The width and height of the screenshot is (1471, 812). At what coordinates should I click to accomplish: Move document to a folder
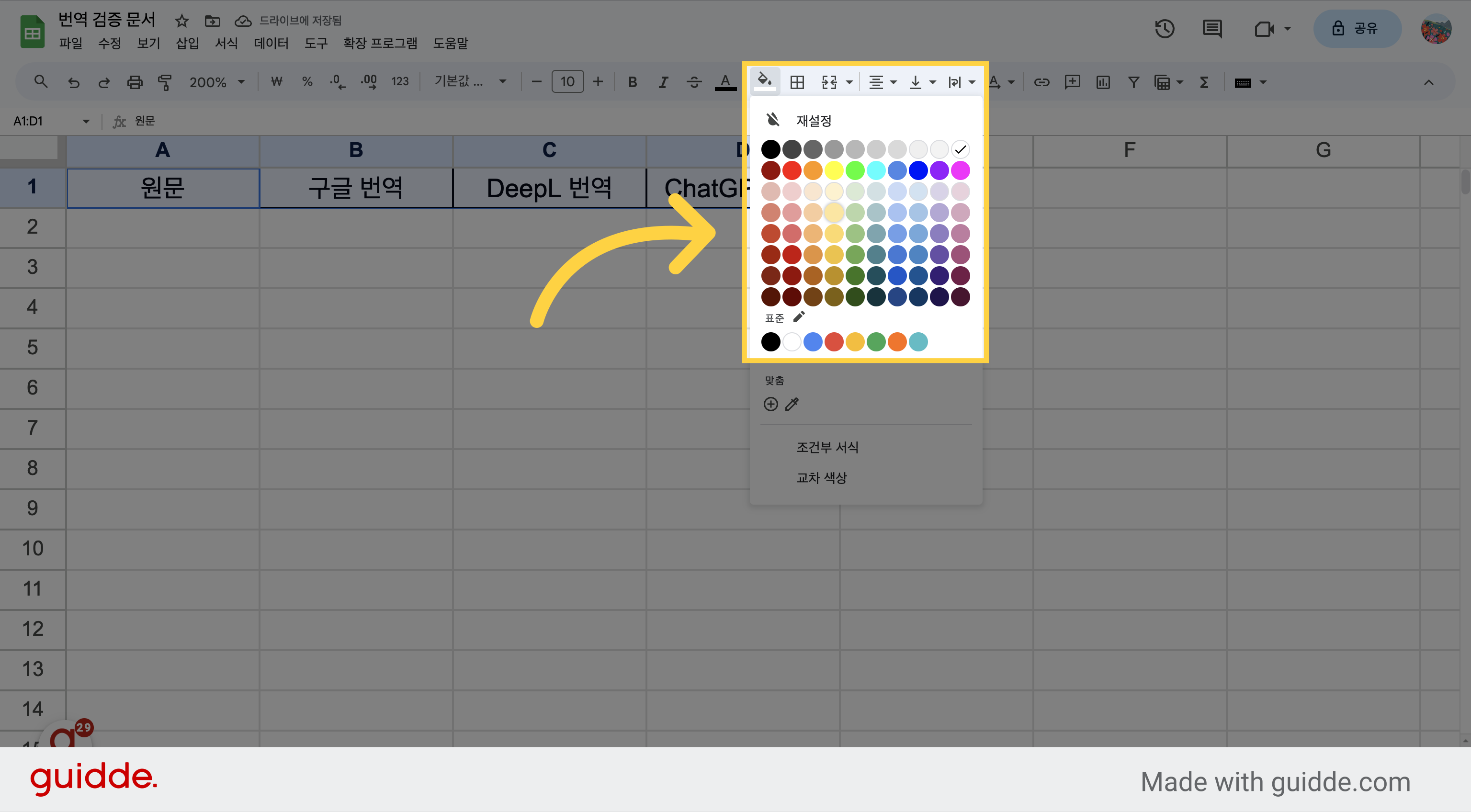coord(212,21)
